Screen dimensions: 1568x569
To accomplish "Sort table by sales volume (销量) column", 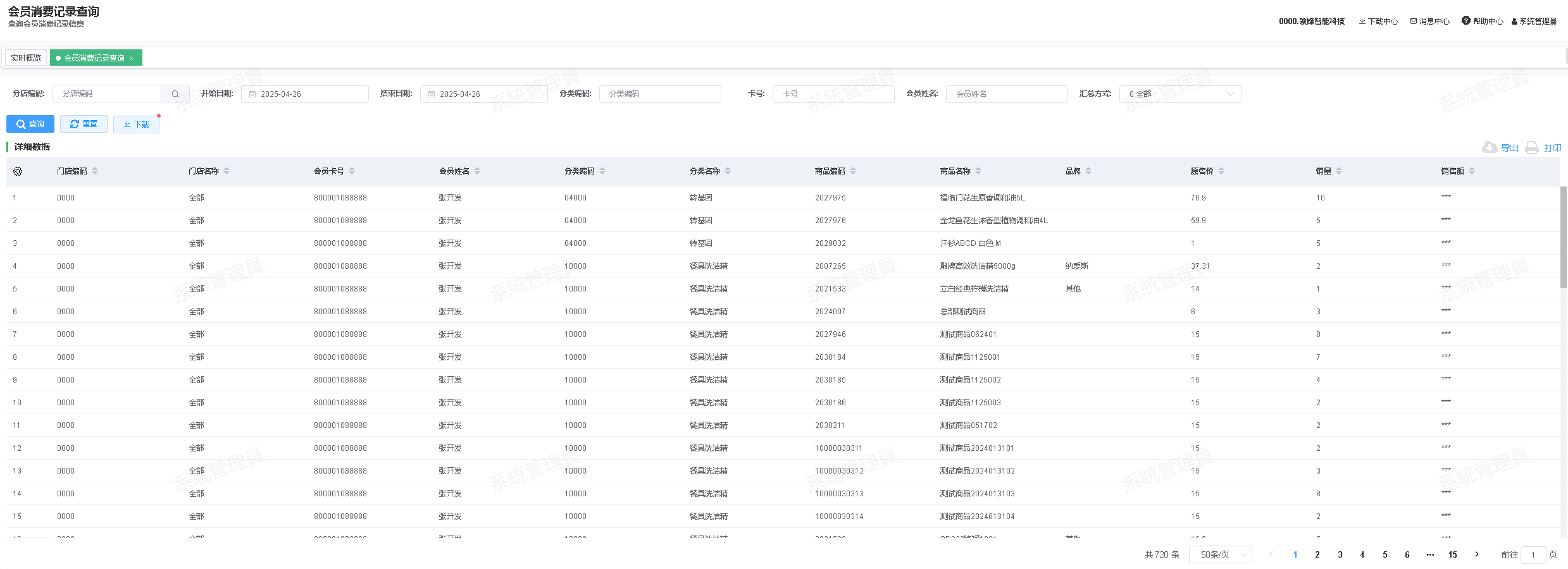I will (x=1339, y=171).
